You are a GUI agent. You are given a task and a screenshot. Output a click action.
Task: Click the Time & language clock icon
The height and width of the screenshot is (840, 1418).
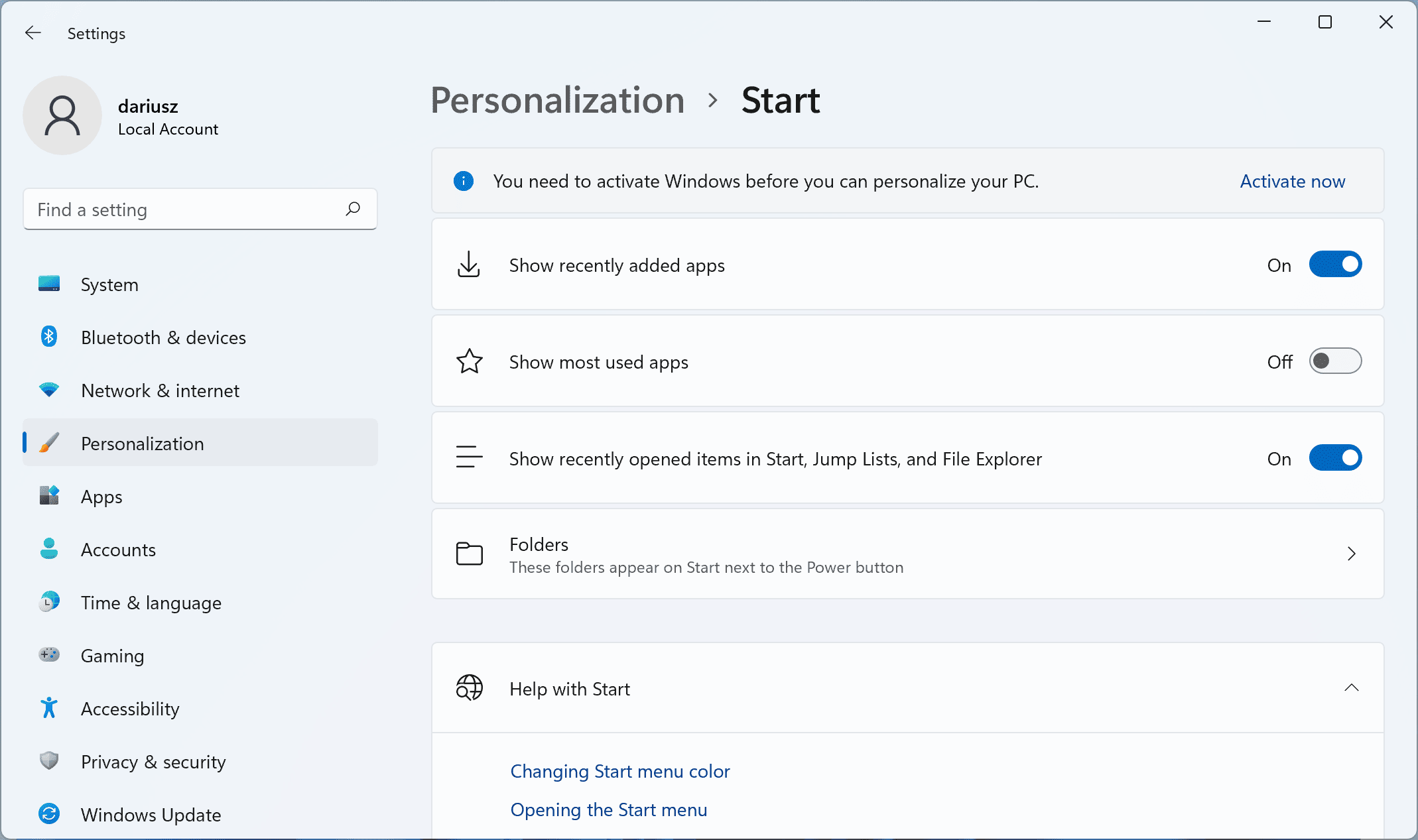point(49,601)
